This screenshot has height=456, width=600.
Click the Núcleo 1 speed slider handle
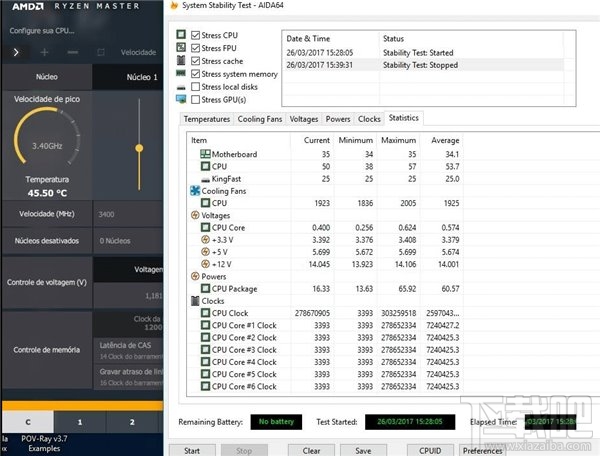[139, 148]
